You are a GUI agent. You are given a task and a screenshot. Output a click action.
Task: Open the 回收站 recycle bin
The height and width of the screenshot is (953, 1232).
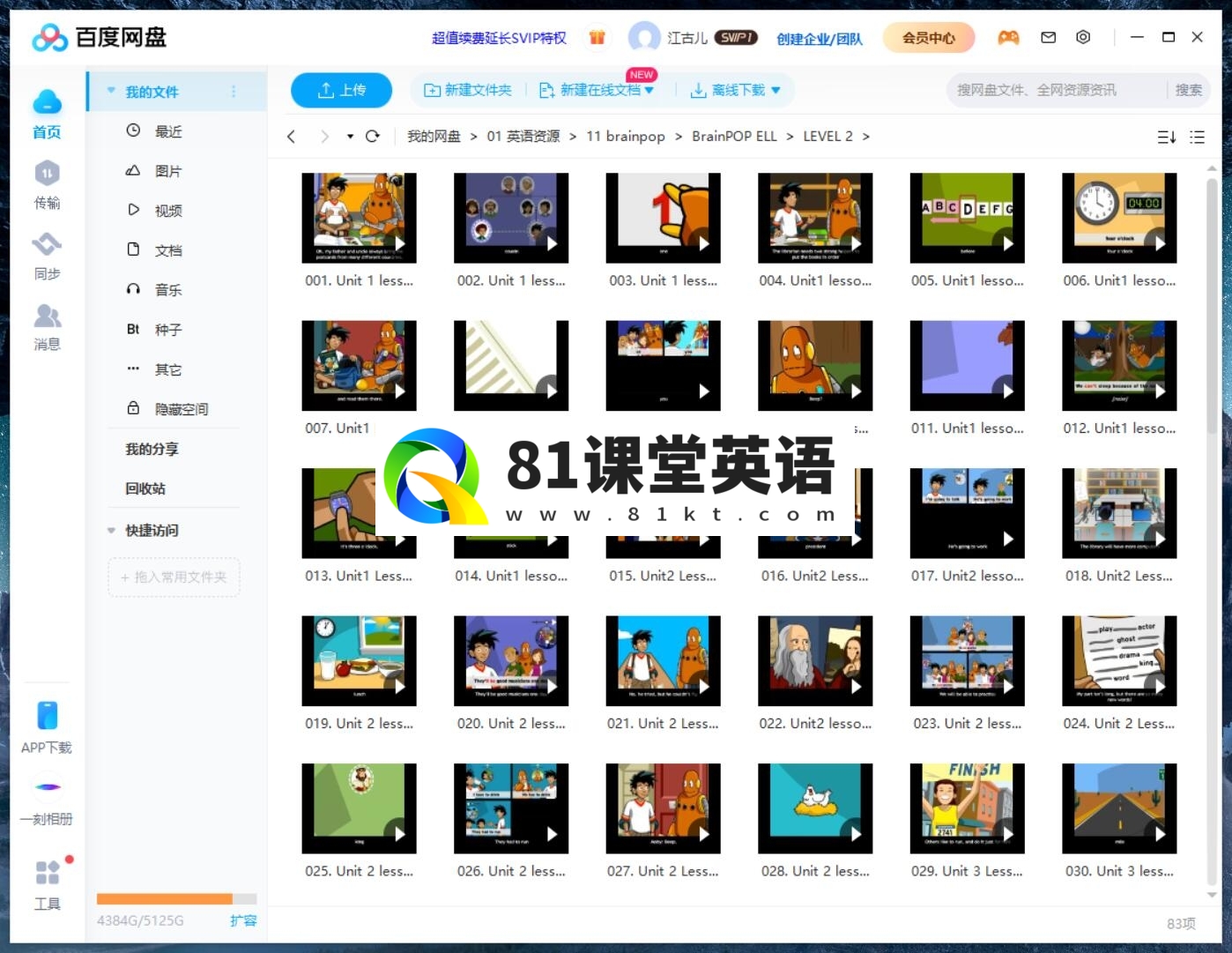point(145,488)
